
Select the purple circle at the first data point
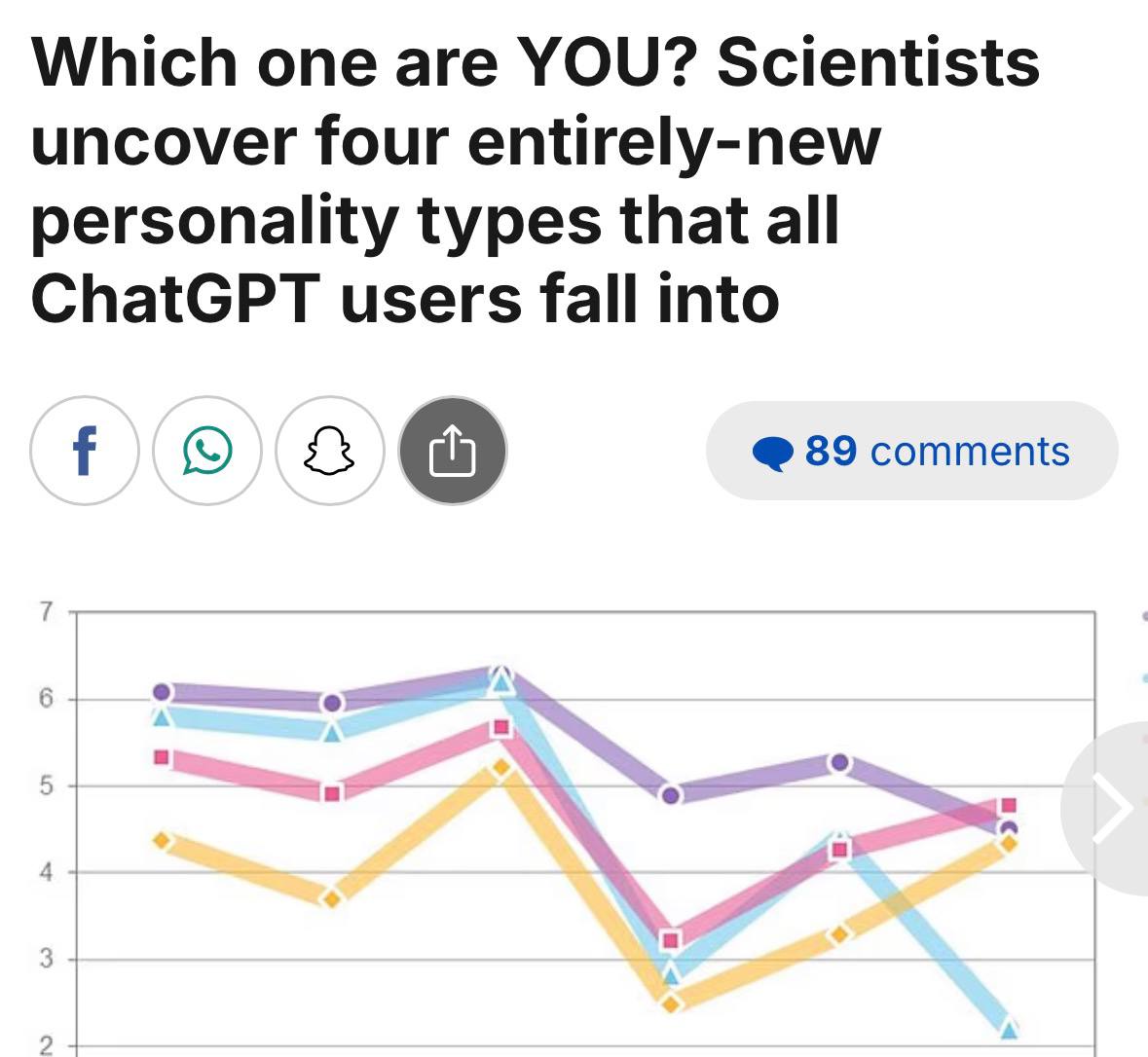(163, 692)
